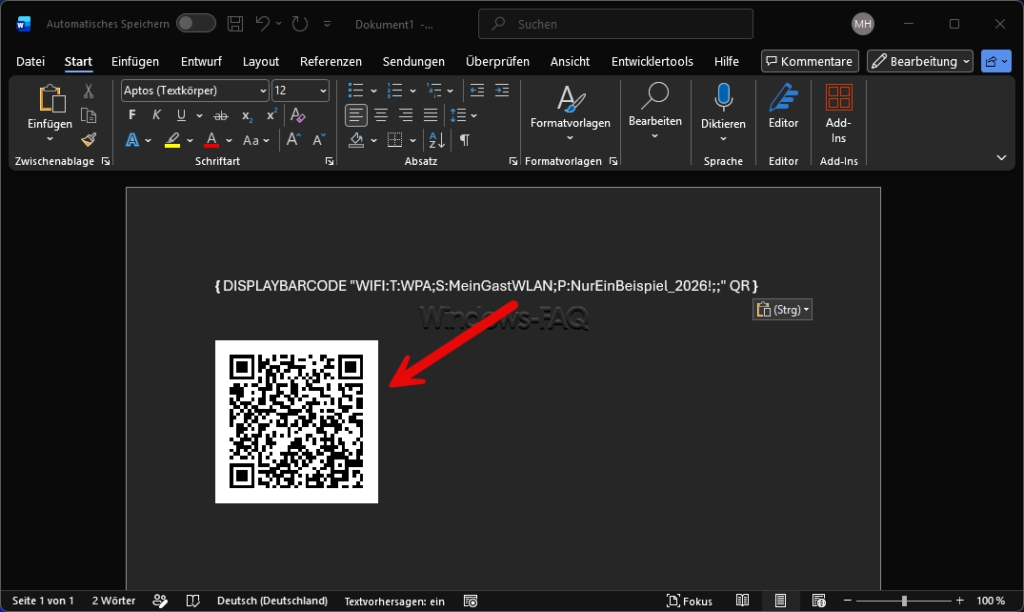Open the Datei menu
The image size is (1024, 612).
30,61
